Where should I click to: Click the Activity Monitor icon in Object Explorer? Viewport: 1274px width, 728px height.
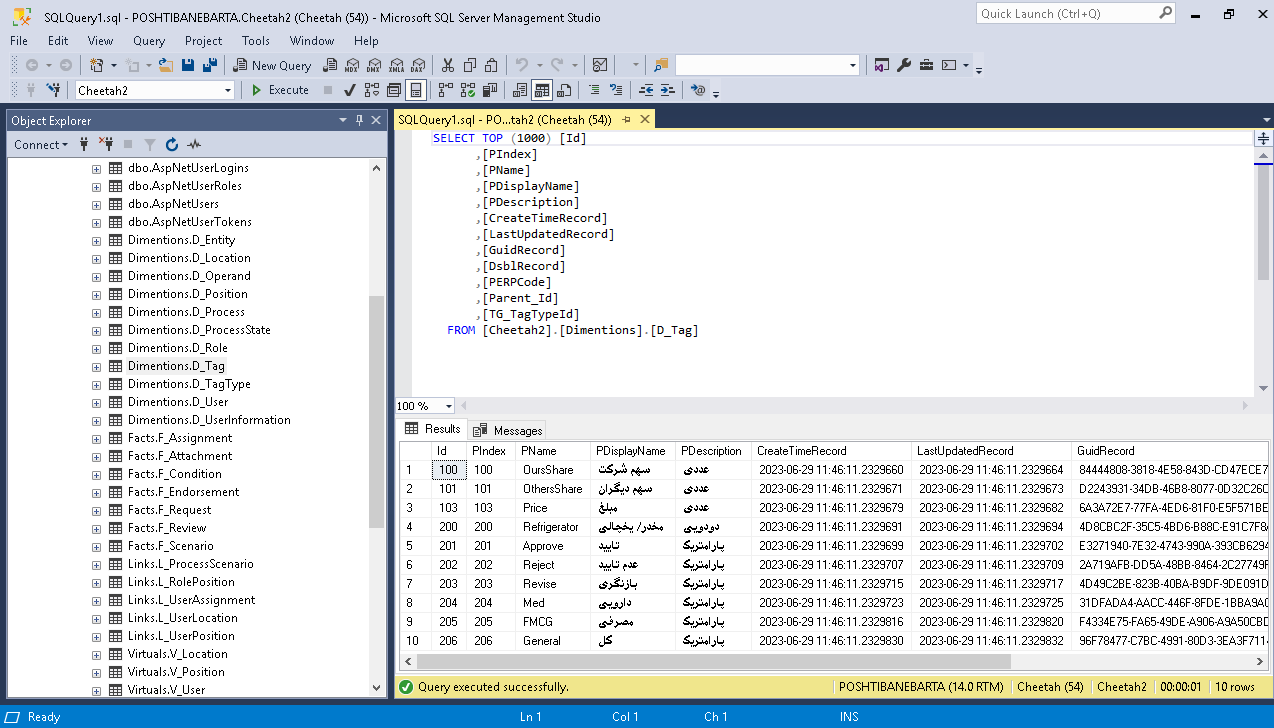[x=194, y=144]
